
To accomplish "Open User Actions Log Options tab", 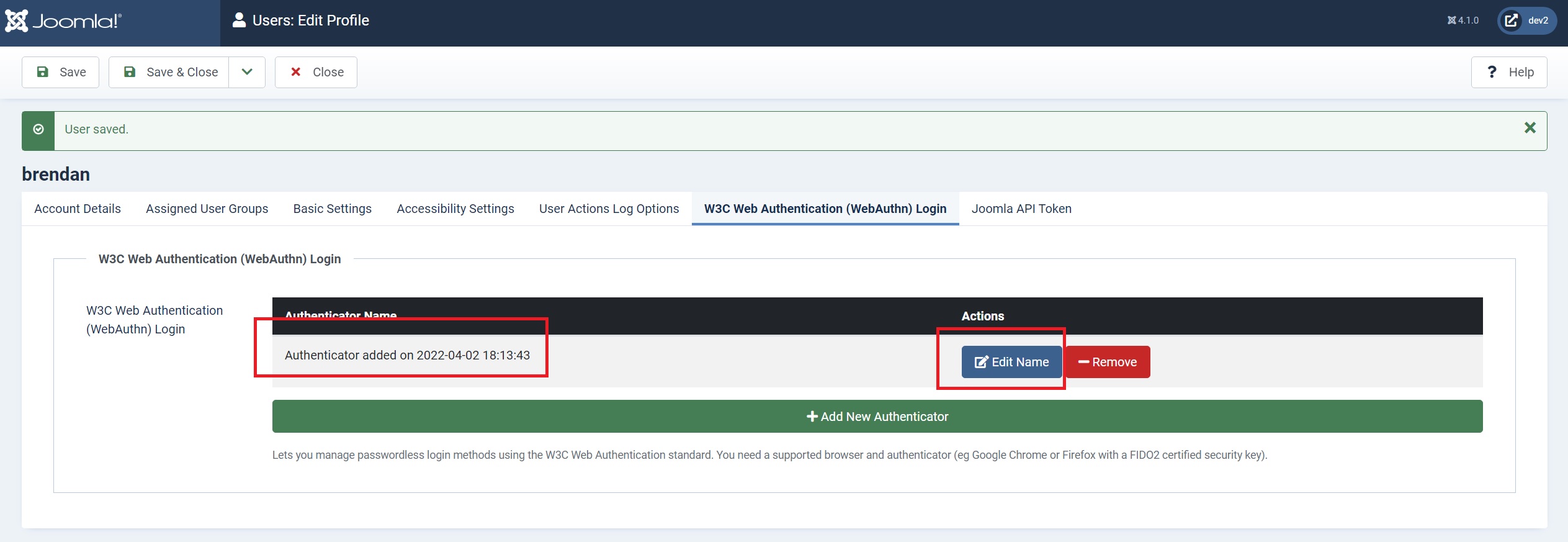I will click(609, 209).
